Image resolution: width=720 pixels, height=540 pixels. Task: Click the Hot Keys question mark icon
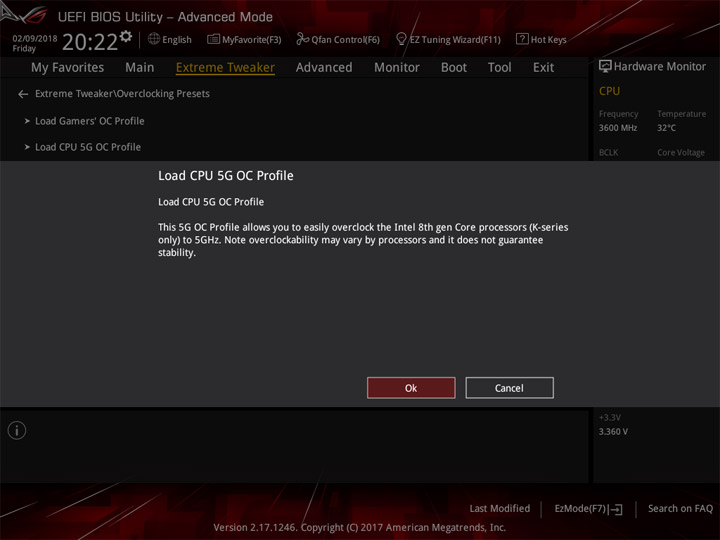coord(522,39)
